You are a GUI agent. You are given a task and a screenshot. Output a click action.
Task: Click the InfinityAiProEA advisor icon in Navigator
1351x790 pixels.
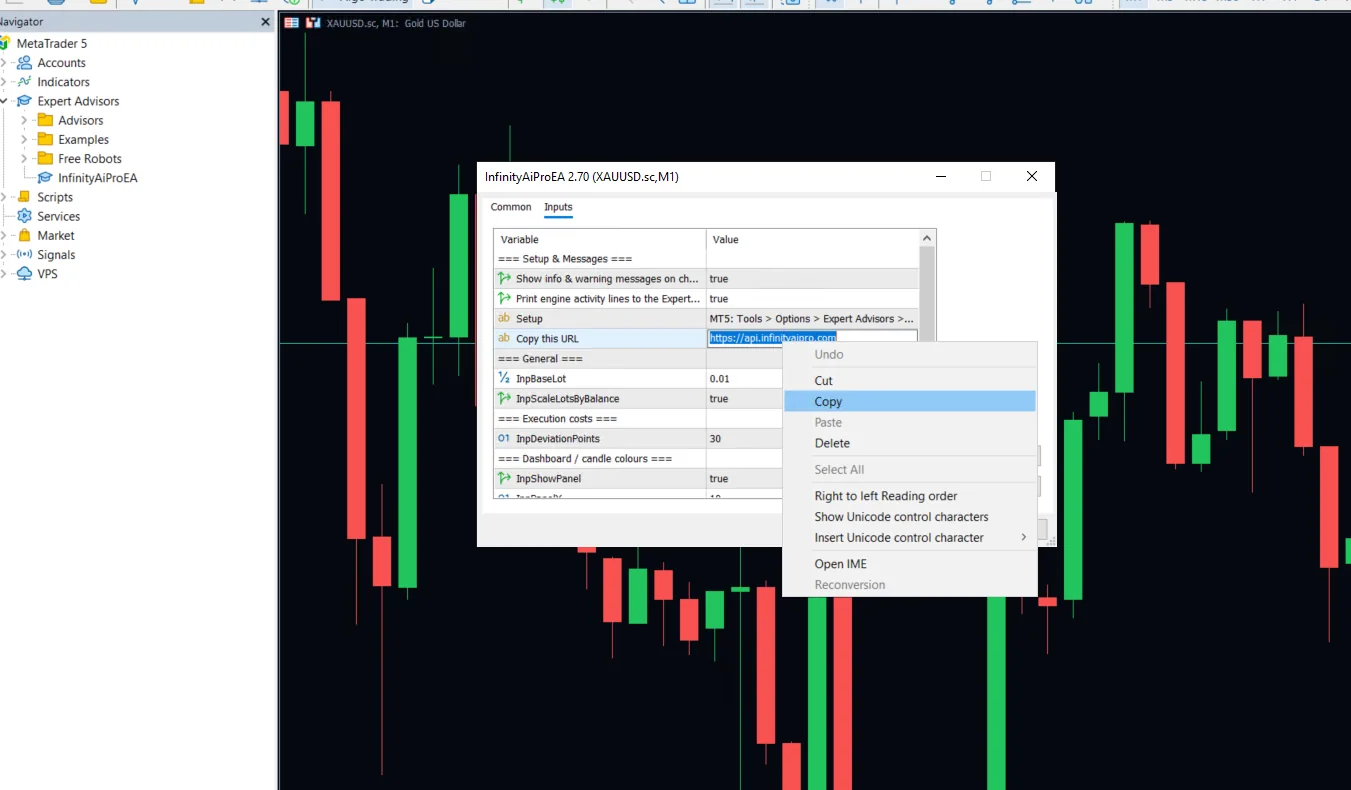click(x=45, y=178)
